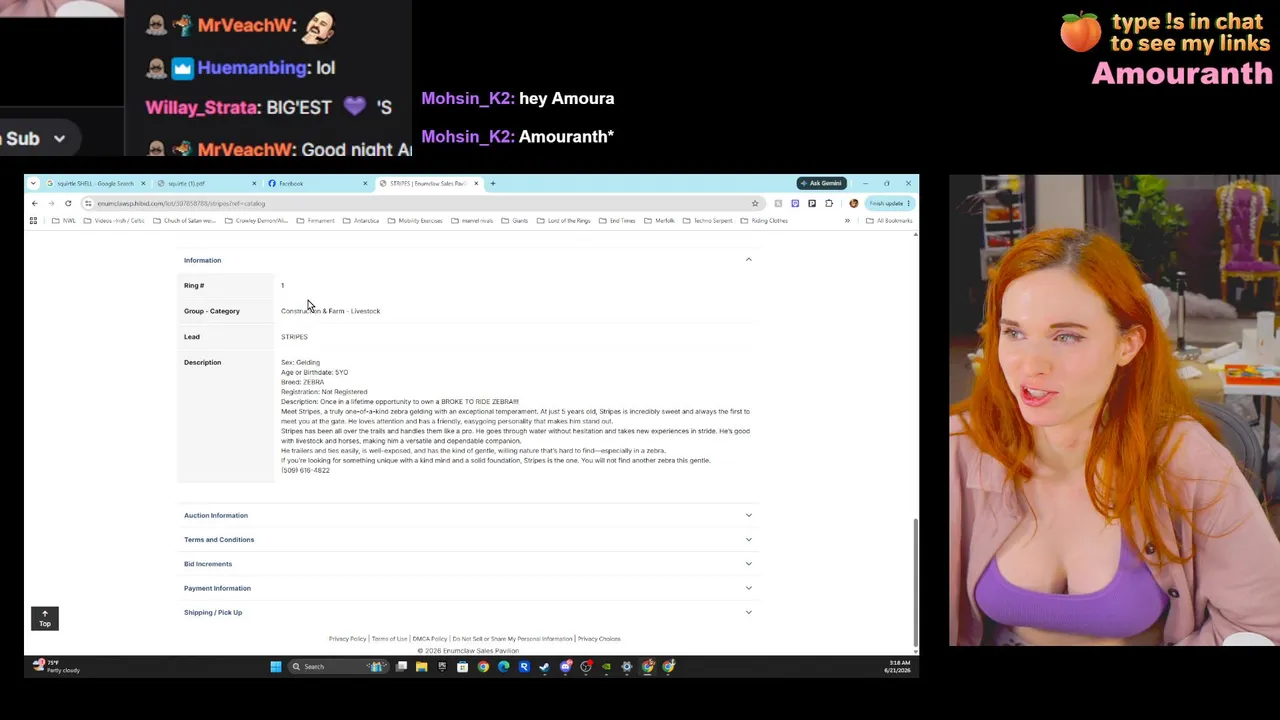
Task: Open Chrome's three-dot menu
Action: 908,203
